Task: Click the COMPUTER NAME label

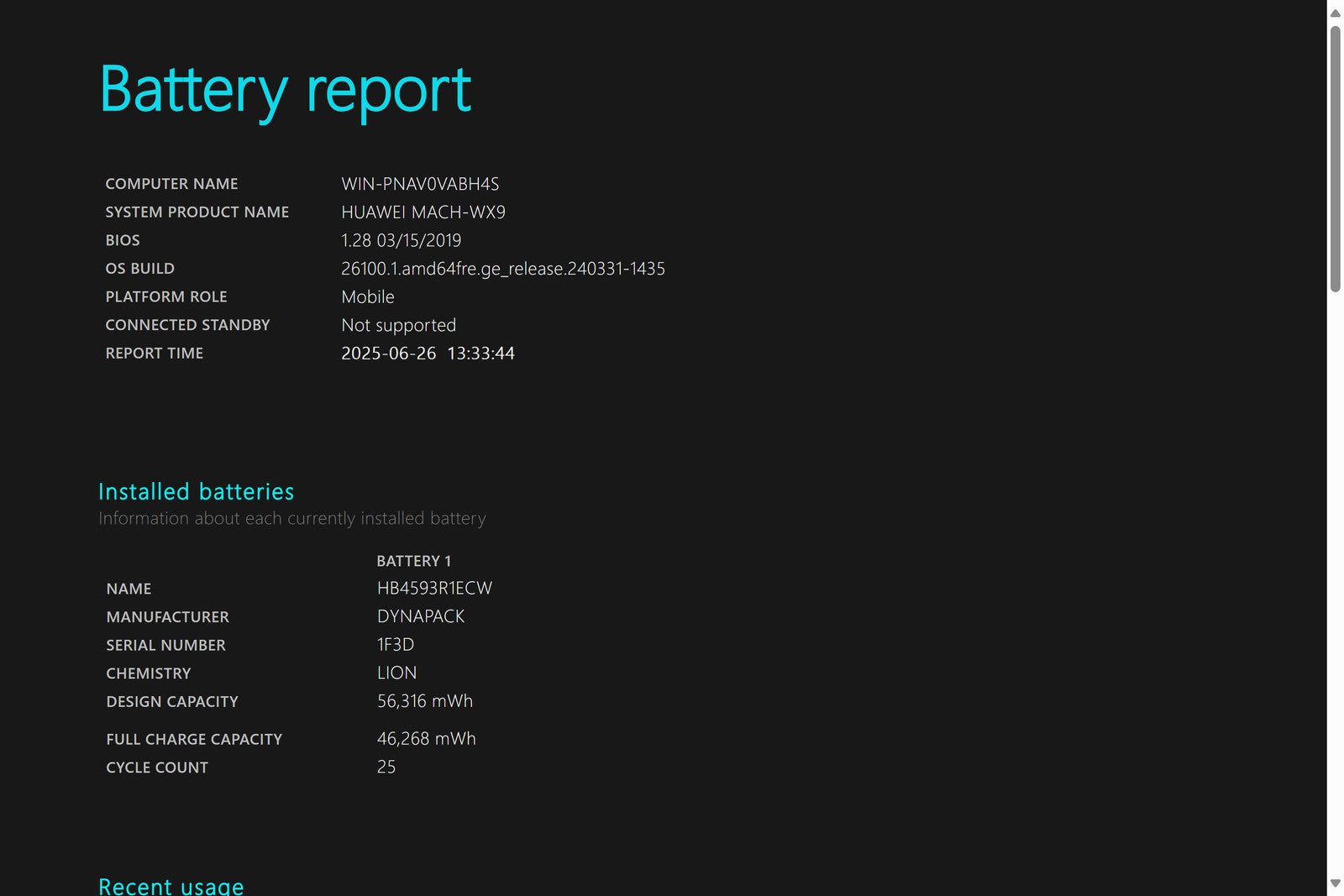Action: tap(171, 184)
